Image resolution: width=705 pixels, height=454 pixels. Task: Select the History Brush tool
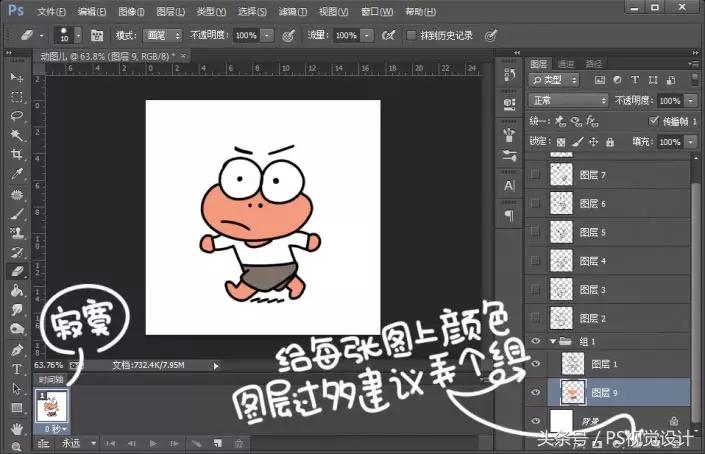(17, 252)
